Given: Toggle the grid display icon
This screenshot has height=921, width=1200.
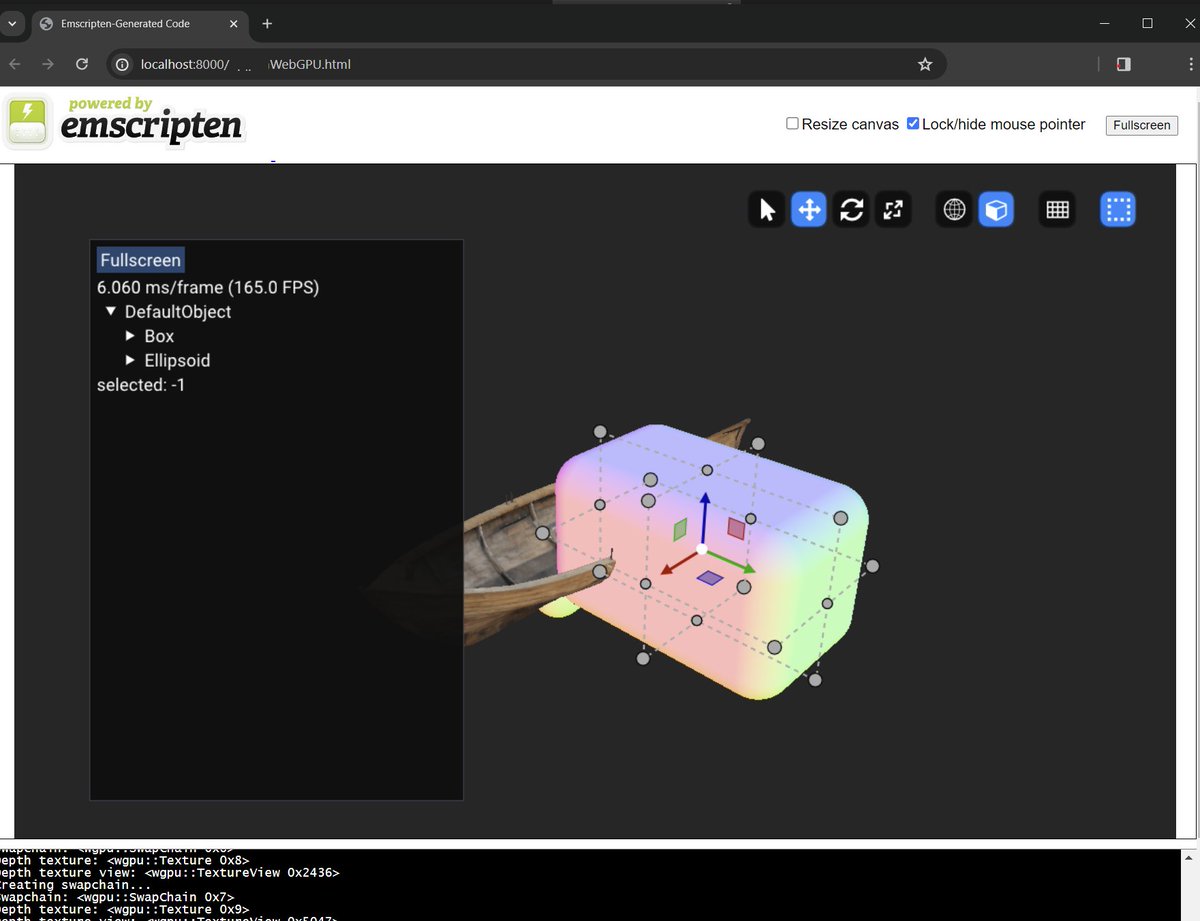Looking at the screenshot, I should [x=1057, y=210].
